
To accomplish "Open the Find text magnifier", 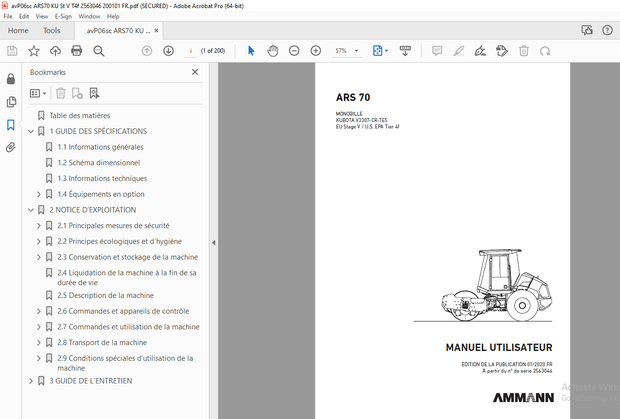I will click(99, 51).
